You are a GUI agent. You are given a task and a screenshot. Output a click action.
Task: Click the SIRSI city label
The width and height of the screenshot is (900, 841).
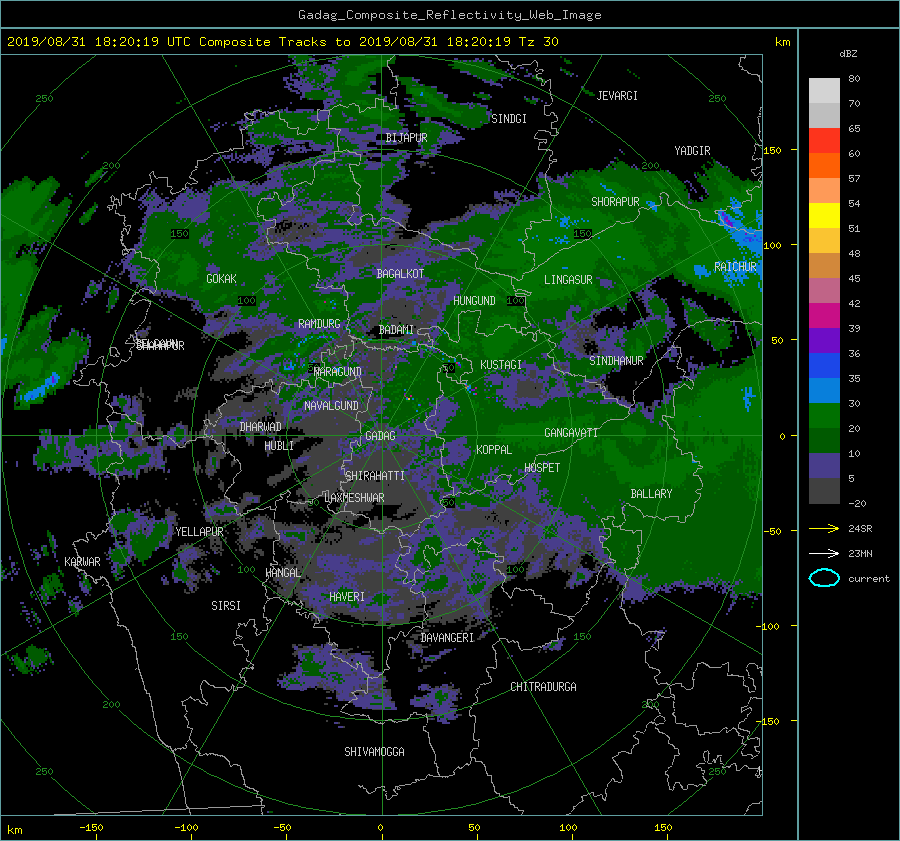pos(226,606)
